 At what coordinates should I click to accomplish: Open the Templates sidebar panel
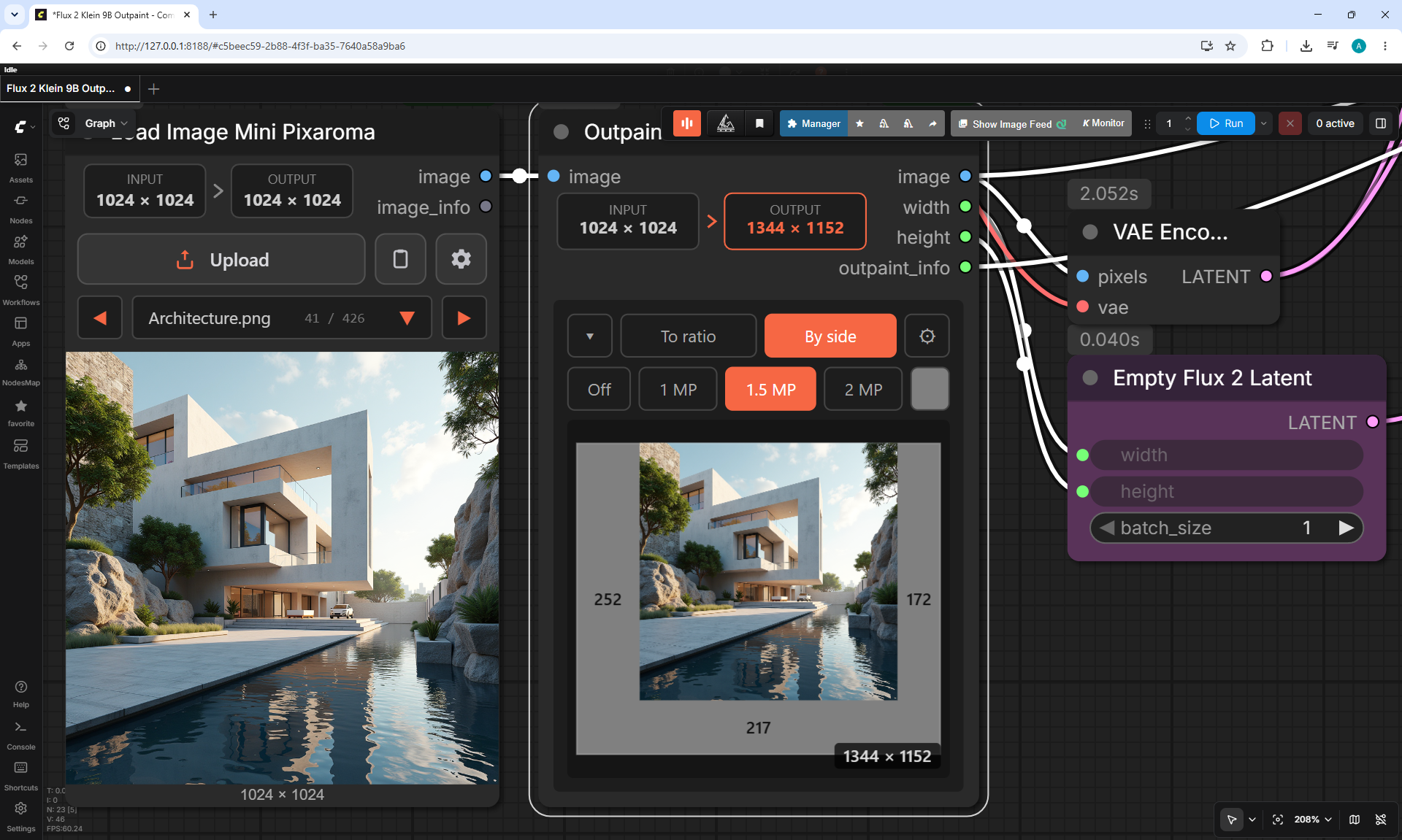pos(20,454)
